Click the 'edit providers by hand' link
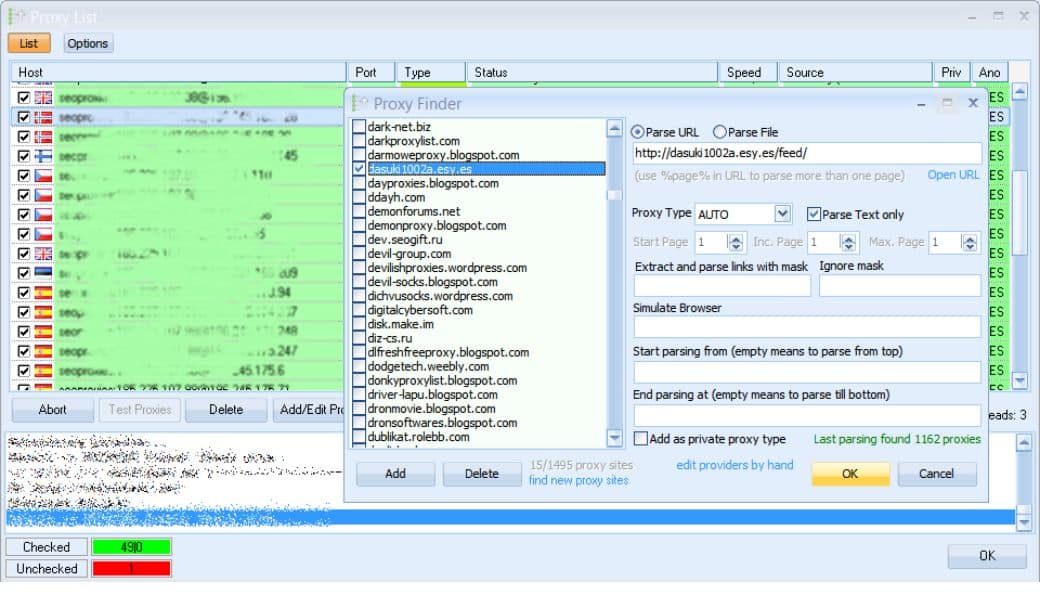Screen dimensions: 1040x600 735,465
